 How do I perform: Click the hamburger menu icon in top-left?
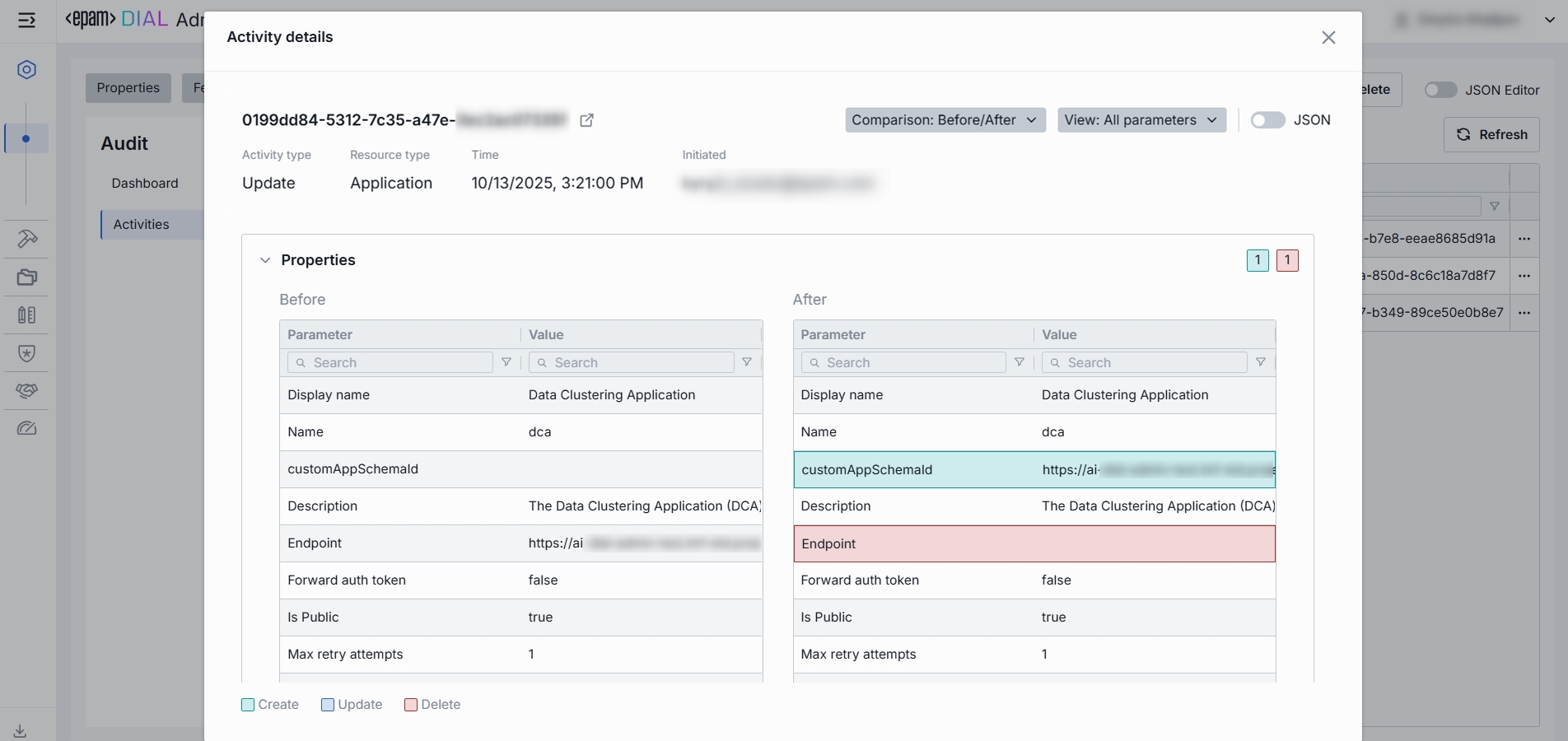[26, 20]
